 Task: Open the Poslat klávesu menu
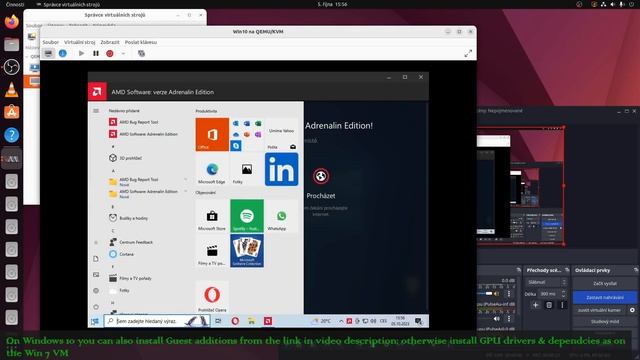[141, 42]
